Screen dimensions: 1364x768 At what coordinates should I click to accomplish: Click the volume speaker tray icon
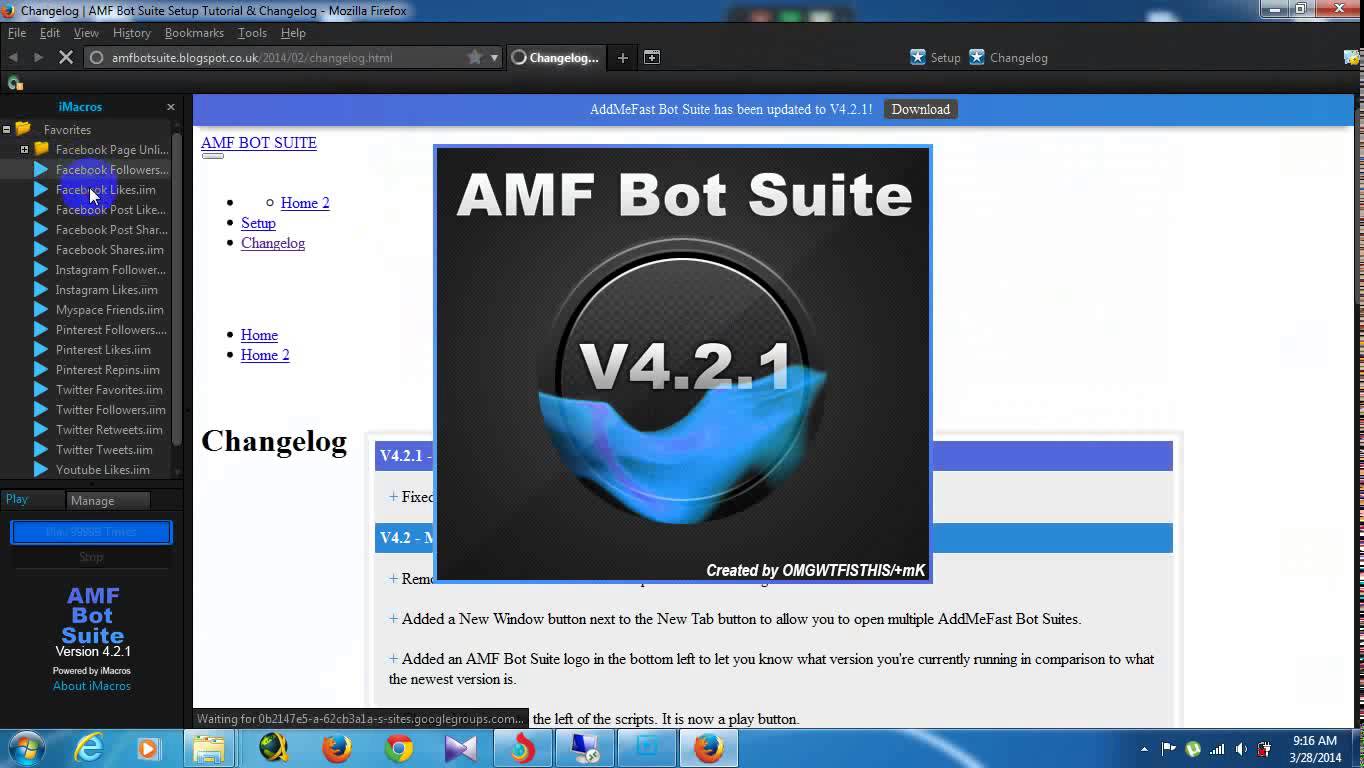coord(1241,749)
